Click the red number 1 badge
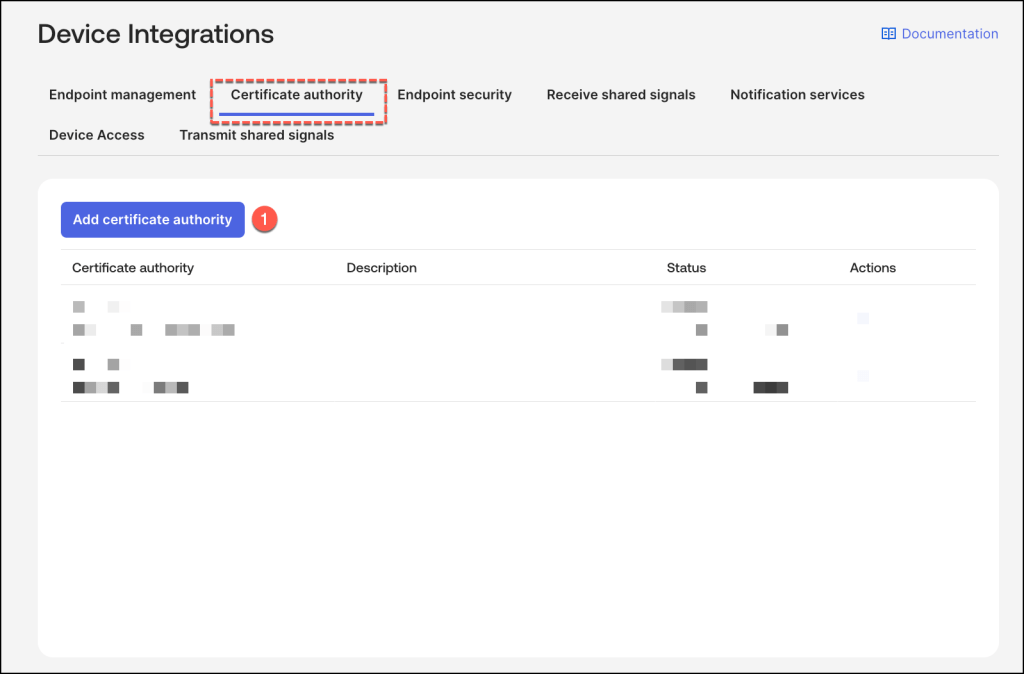1024x674 pixels. coord(264,220)
